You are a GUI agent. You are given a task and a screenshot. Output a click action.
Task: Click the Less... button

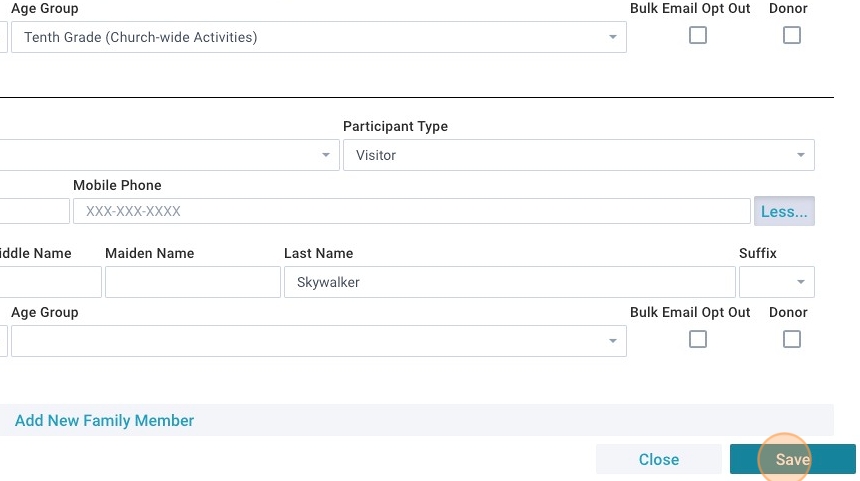coord(784,212)
